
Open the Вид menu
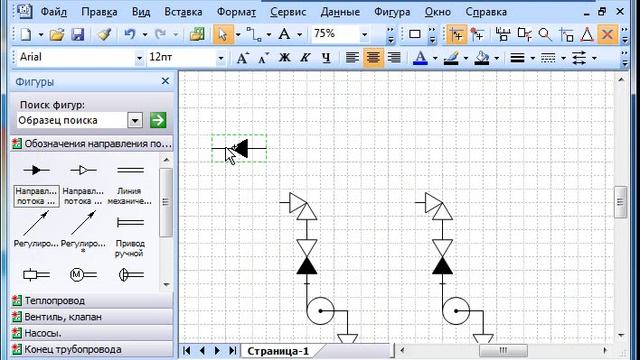141,12
